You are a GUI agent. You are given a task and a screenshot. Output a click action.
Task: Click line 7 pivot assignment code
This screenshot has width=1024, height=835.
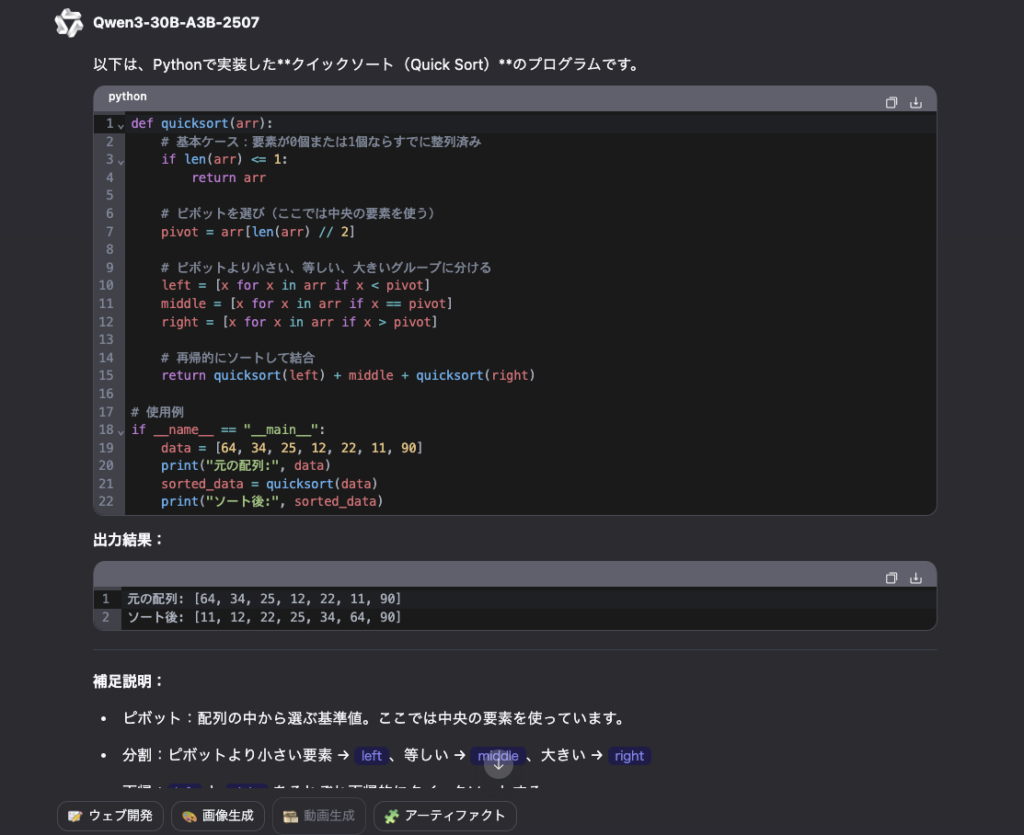[x=257, y=232]
